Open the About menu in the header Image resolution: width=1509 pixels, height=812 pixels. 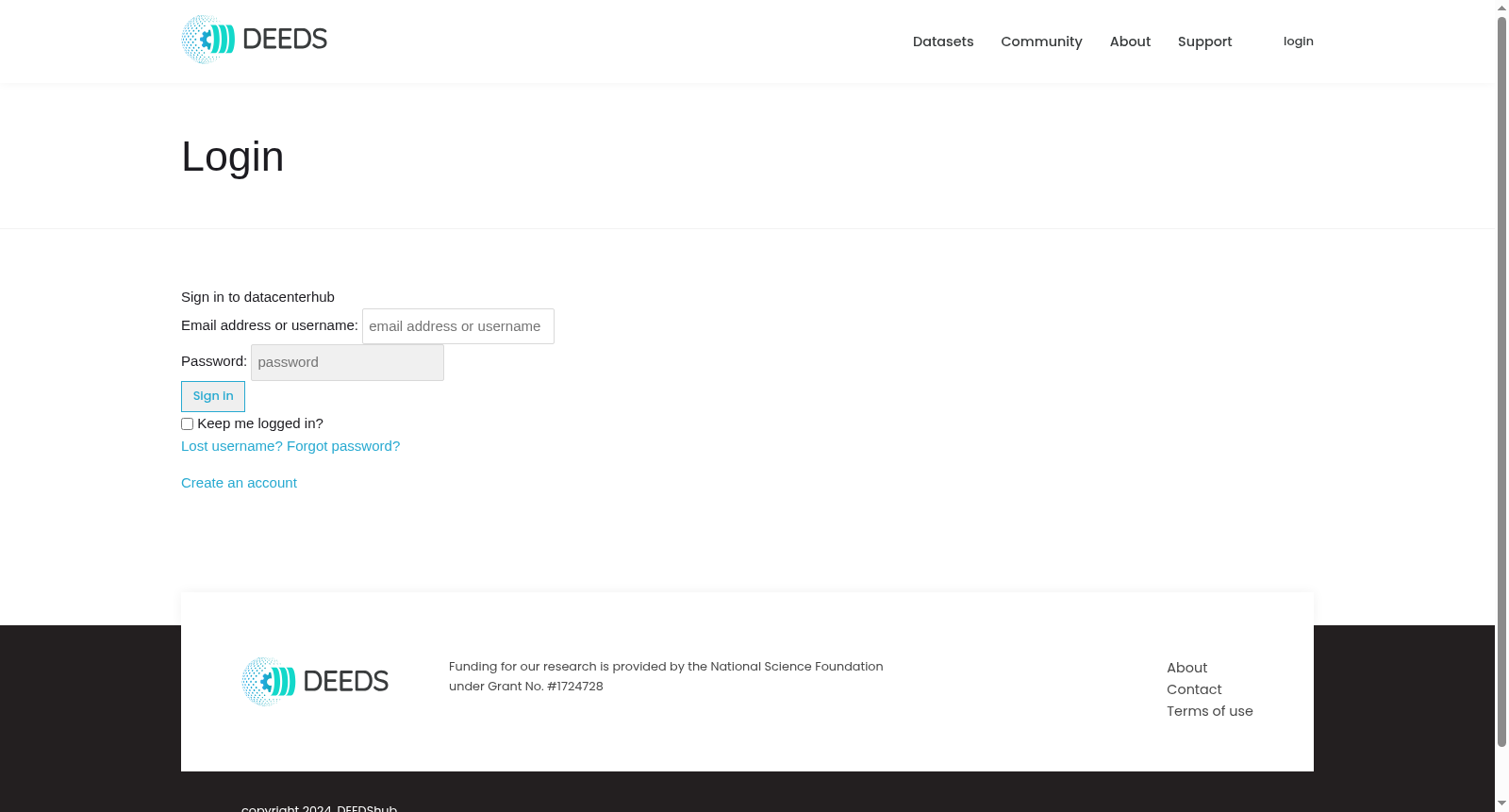pyautogui.click(x=1130, y=41)
